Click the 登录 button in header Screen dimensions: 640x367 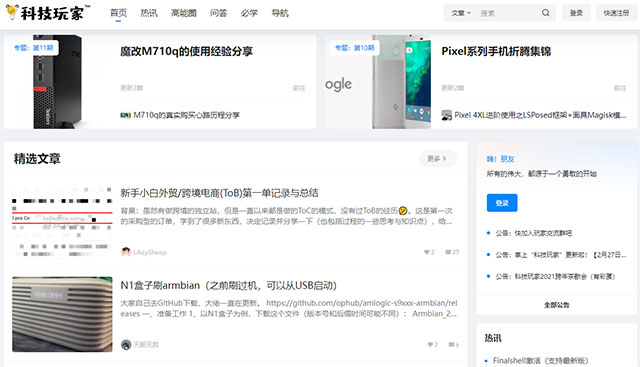(576, 13)
